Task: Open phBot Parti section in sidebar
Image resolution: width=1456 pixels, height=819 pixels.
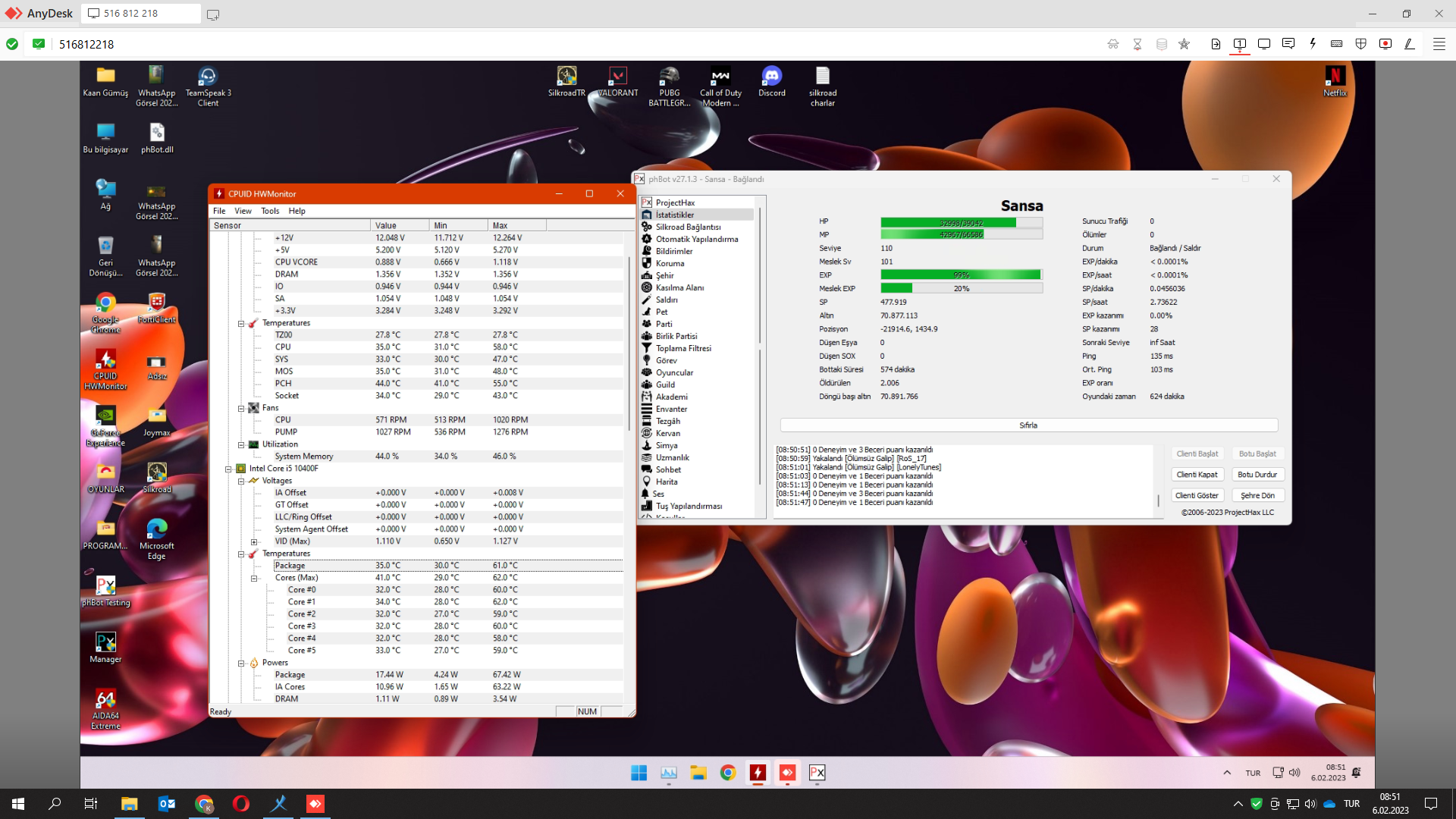Action: pyautogui.click(x=664, y=324)
